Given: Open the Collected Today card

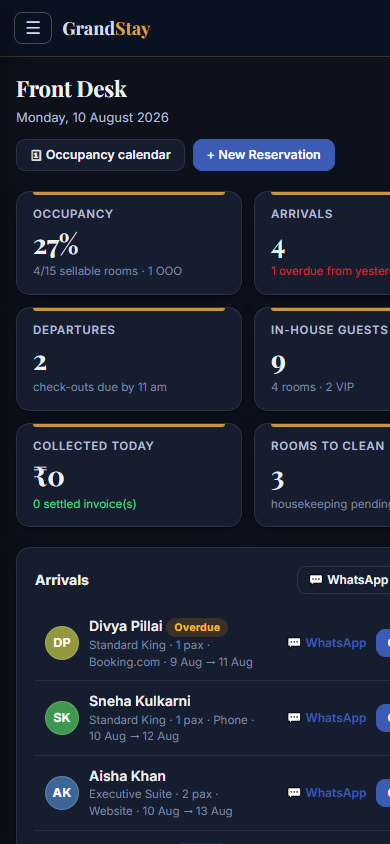Looking at the screenshot, I should (x=129, y=475).
